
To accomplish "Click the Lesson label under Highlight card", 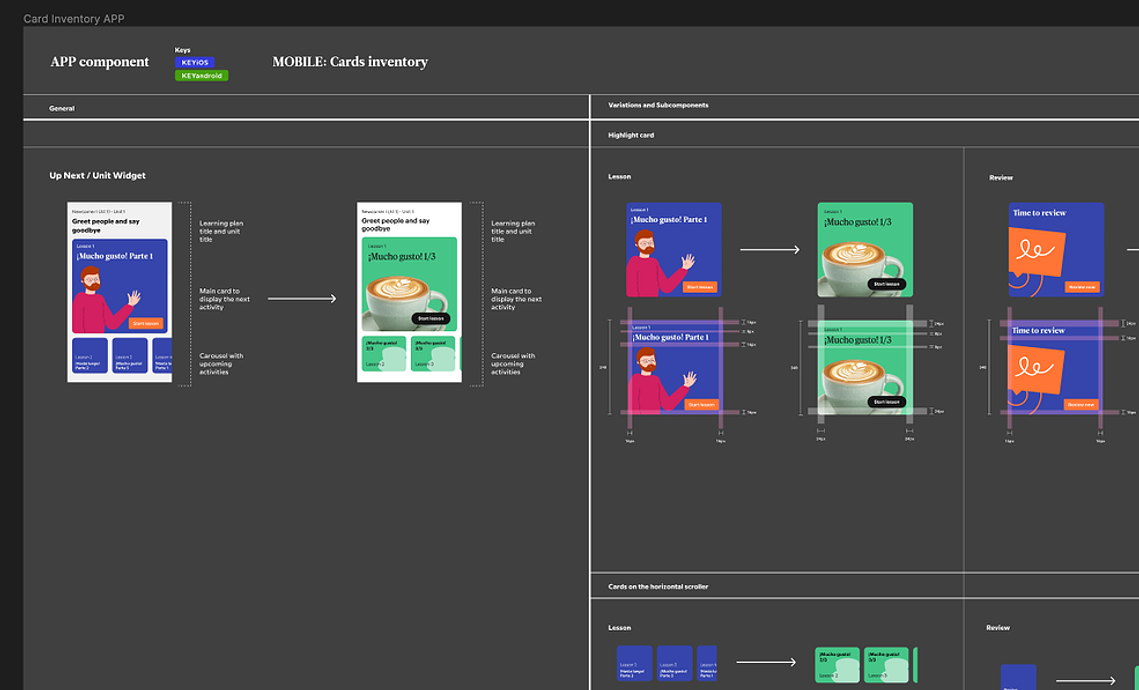I will pyautogui.click(x=620, y=176).
